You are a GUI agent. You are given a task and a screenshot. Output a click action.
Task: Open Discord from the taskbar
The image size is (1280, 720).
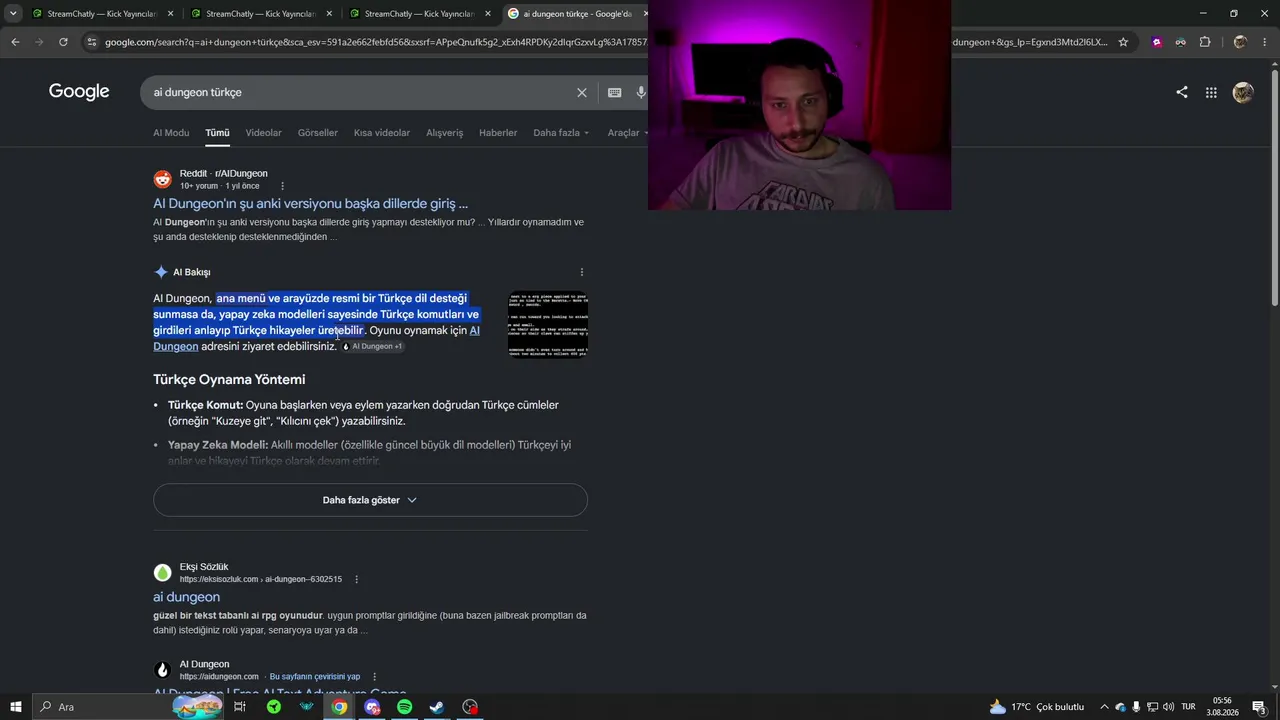(x=372, y=707)
